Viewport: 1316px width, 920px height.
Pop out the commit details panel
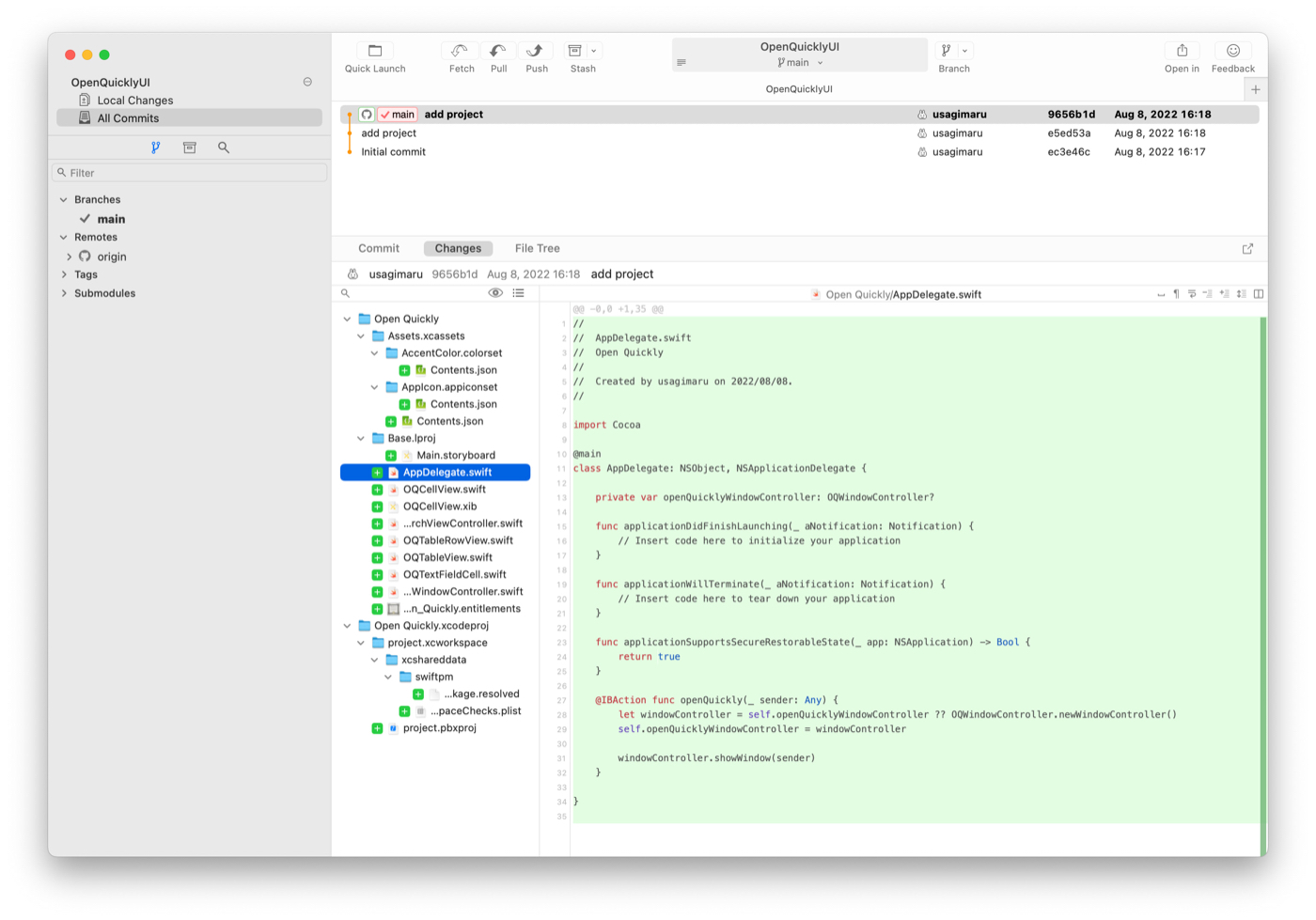tap(1247, 249)
